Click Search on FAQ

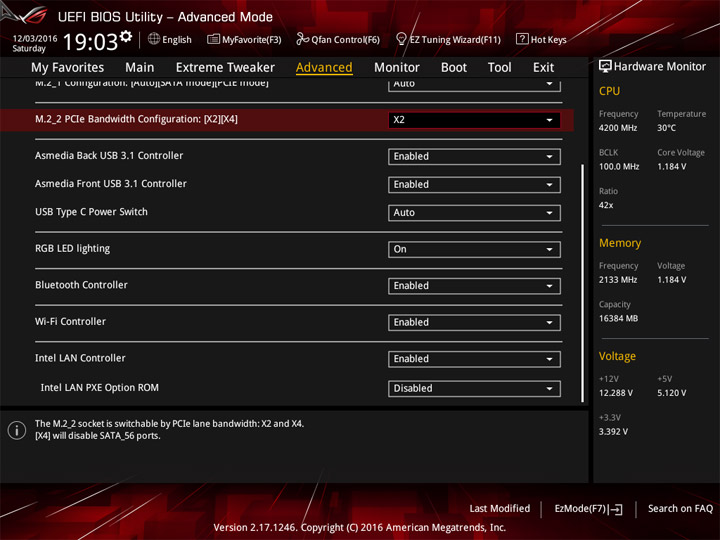[680, 509]
